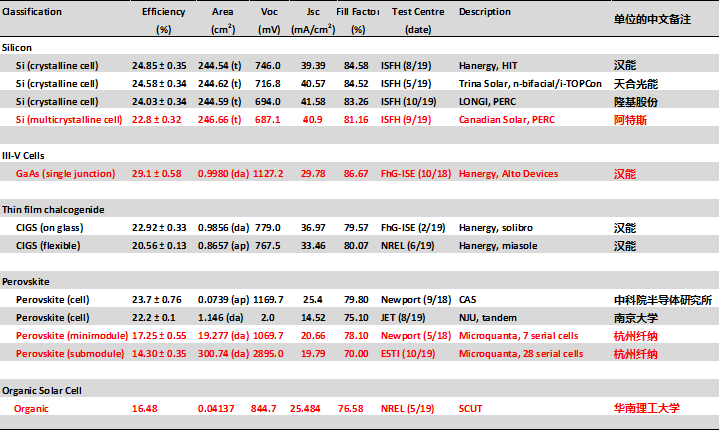Click test centre ISFH (10/19)

(409, 101)
